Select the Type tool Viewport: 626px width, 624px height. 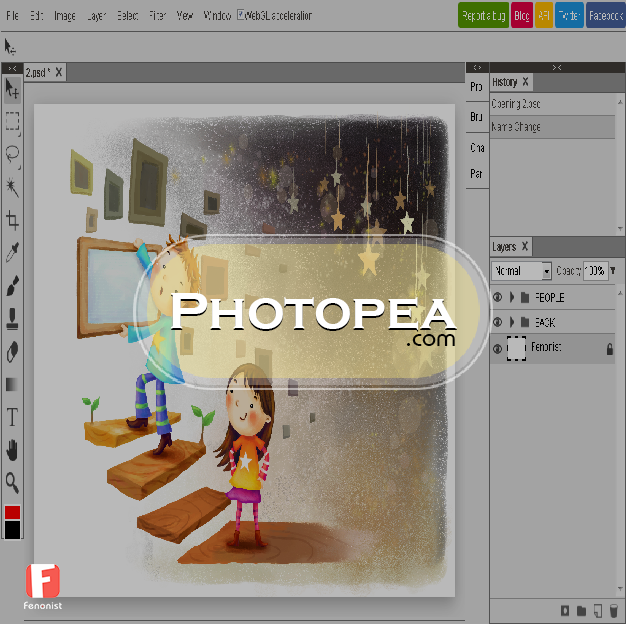[12, 417]
